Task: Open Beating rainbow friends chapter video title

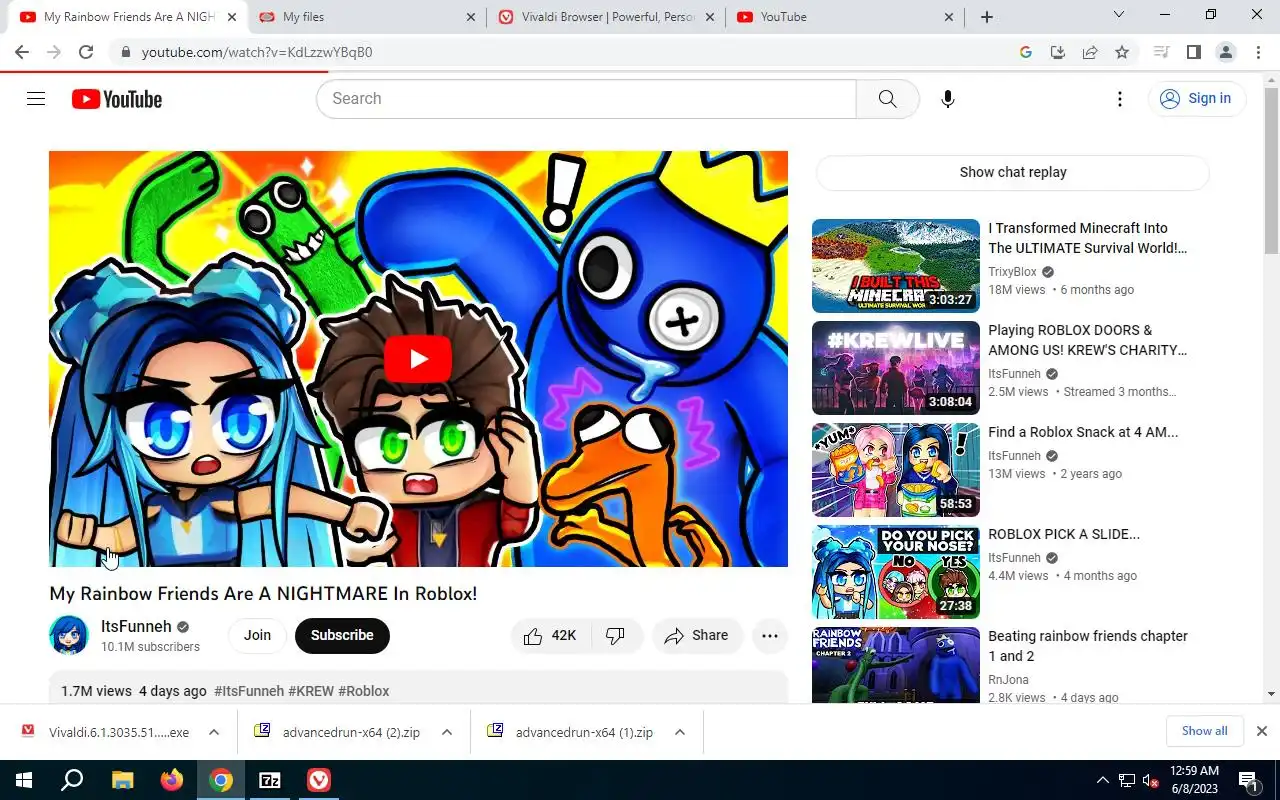Action: (x=1088, y=646)
